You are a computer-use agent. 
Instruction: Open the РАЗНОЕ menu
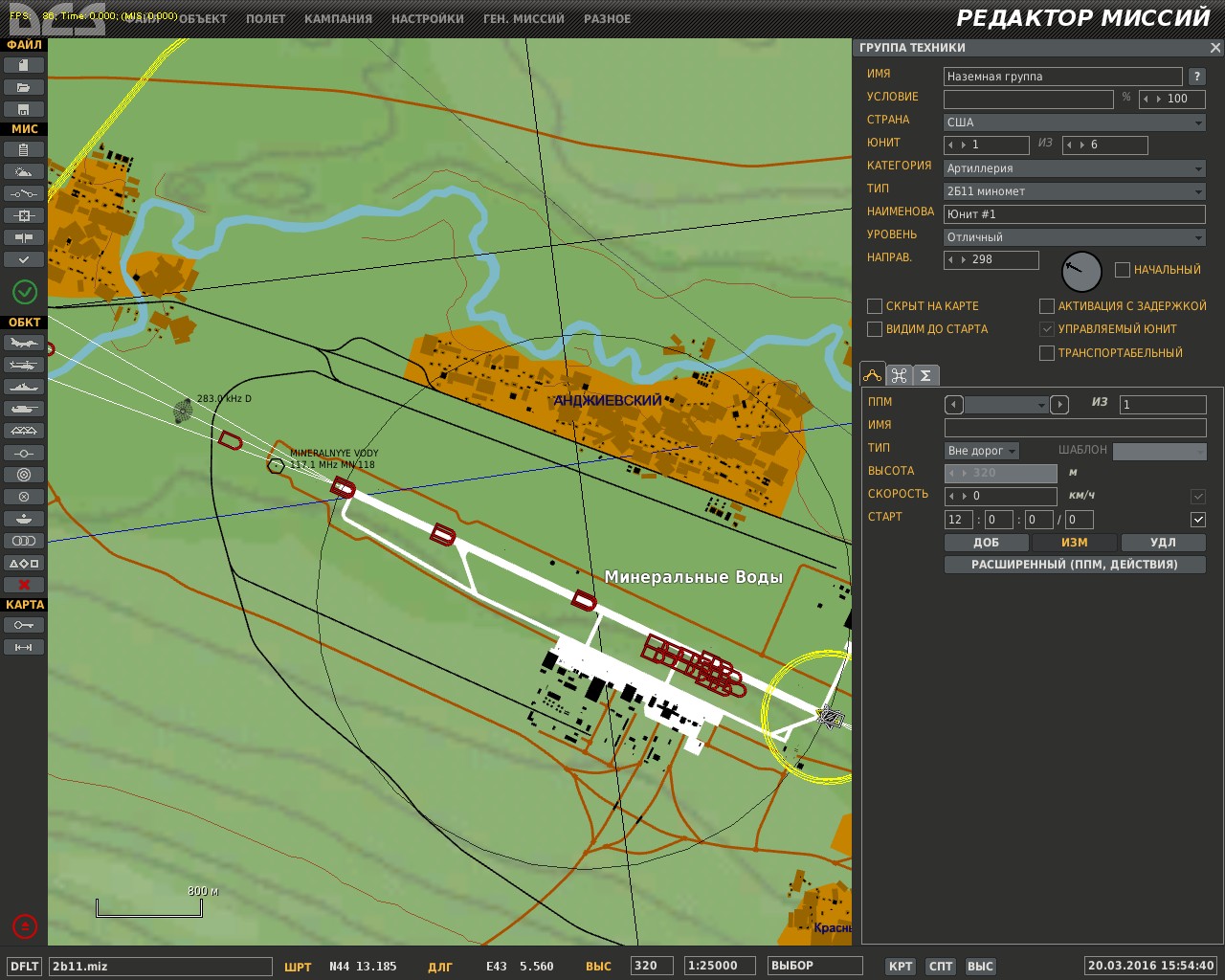coord(608,19)
